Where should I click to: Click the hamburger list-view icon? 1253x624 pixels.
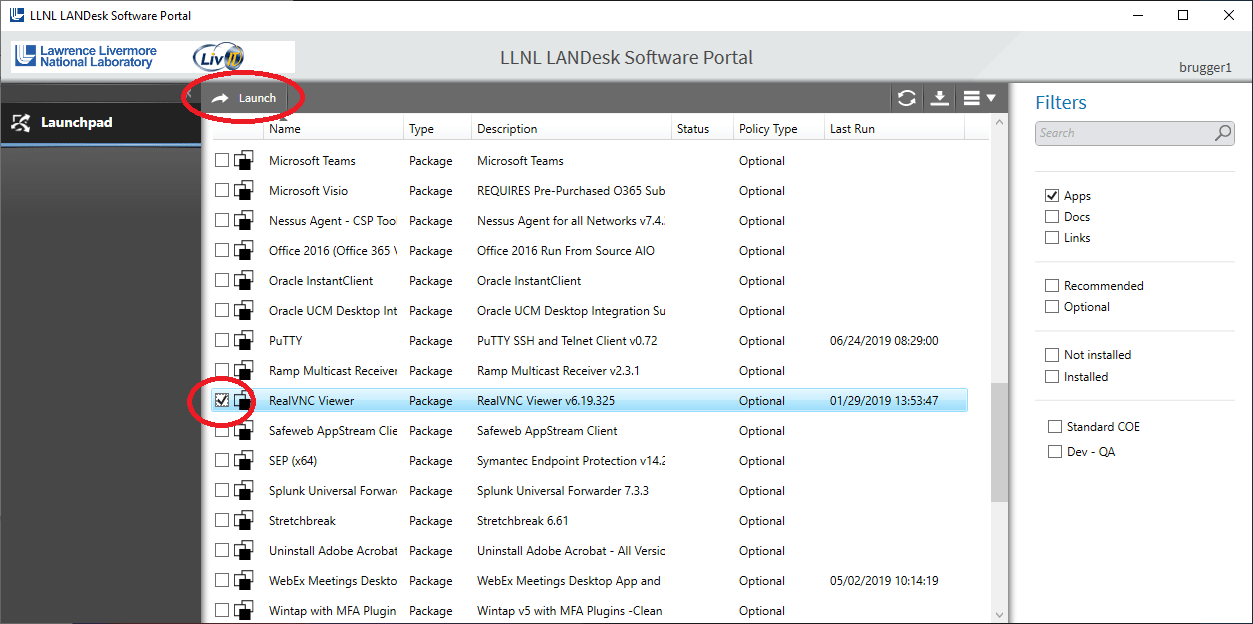point(970,97)
